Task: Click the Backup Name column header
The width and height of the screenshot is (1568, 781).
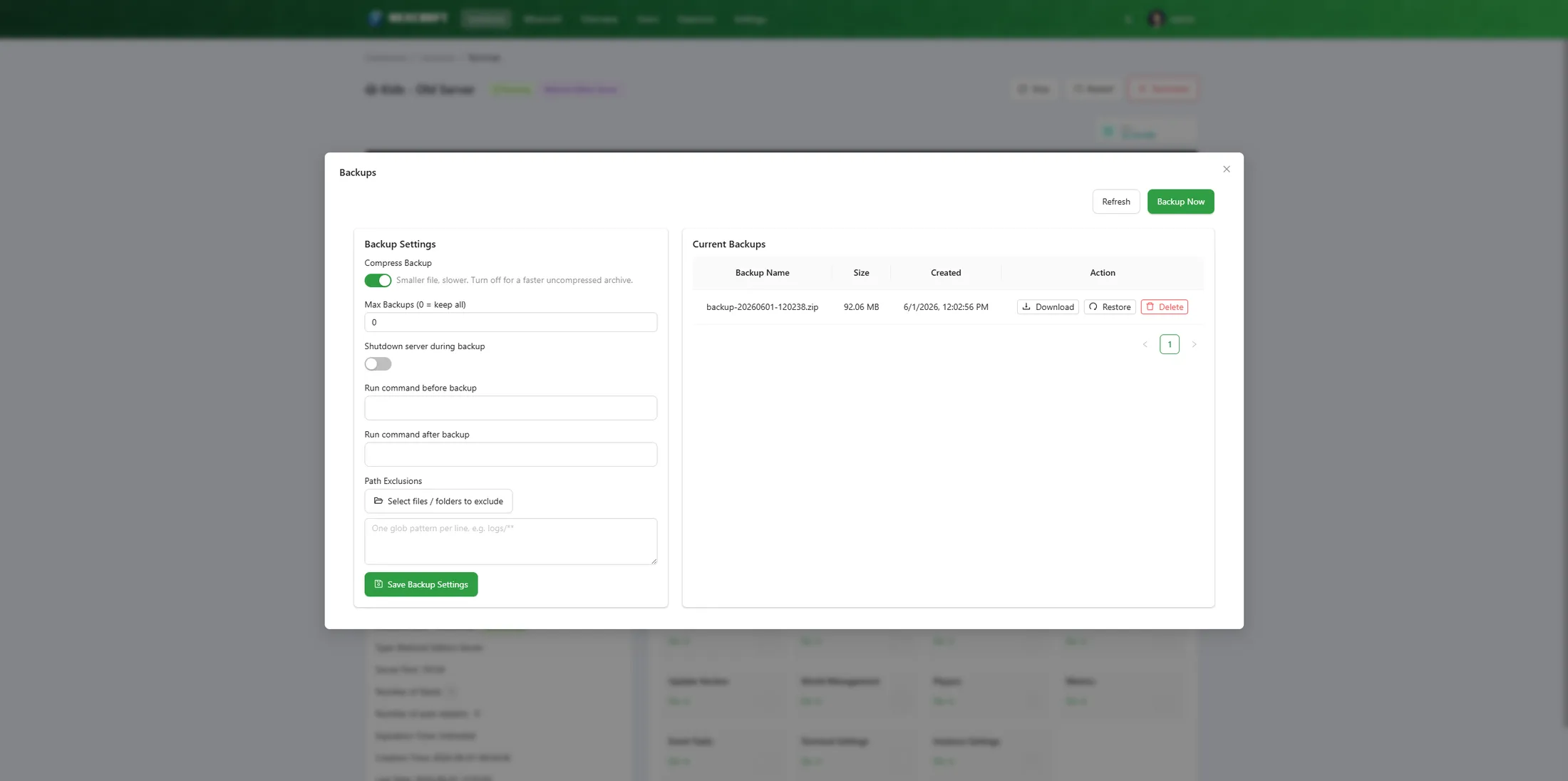Action: click(762, 273)
